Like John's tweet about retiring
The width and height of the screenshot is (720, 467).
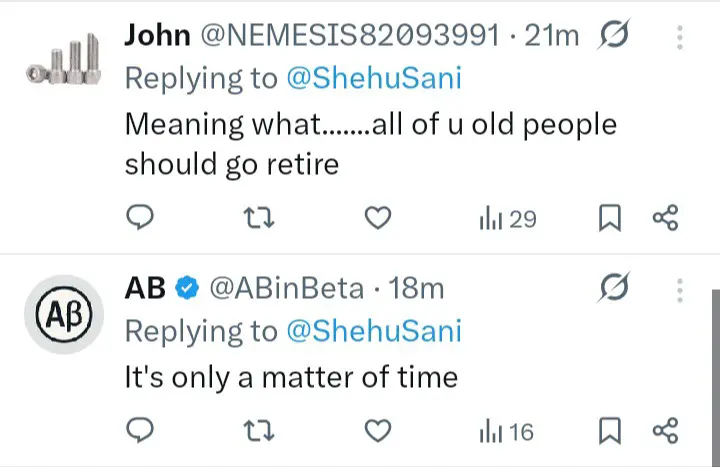(x=376, y=218)
